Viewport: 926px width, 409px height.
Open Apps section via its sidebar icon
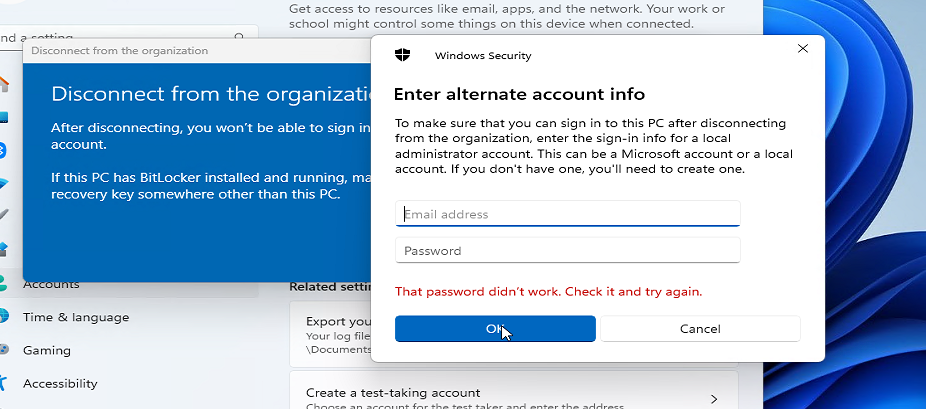tap(4, 249)
